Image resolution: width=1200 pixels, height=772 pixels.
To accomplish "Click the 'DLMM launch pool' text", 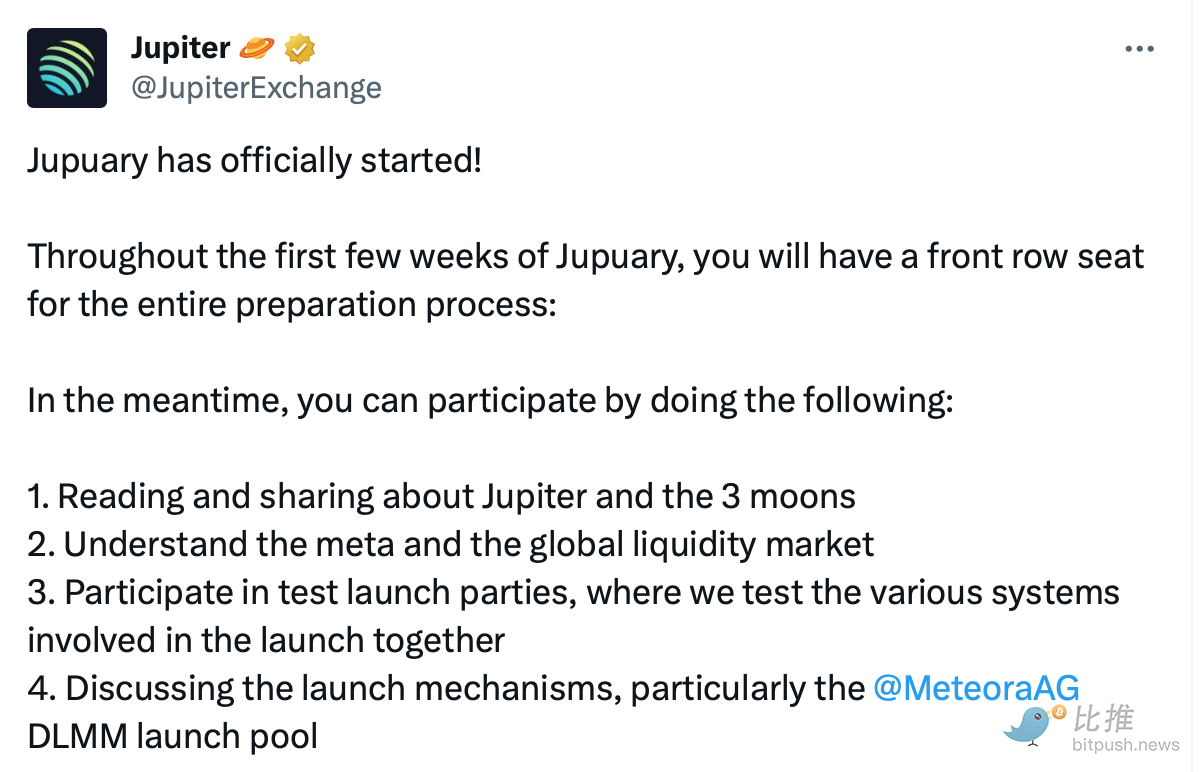I will 173,736.
